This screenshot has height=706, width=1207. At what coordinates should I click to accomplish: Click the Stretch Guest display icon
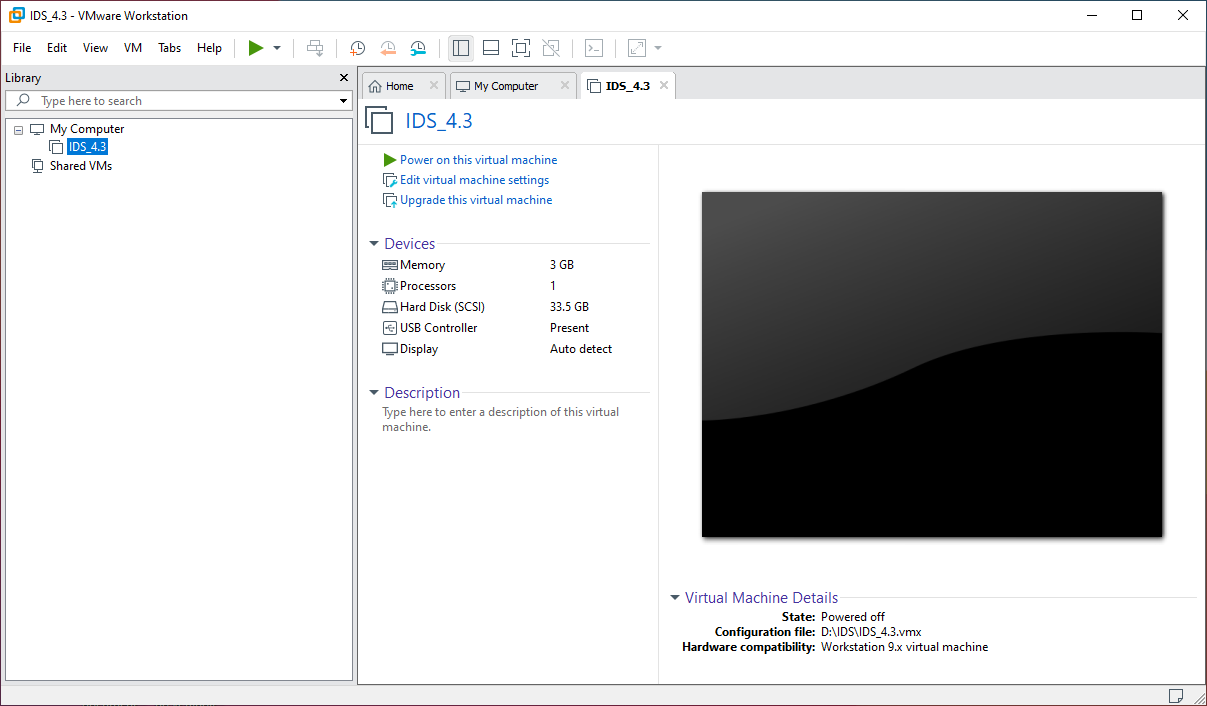pos(637,48)
